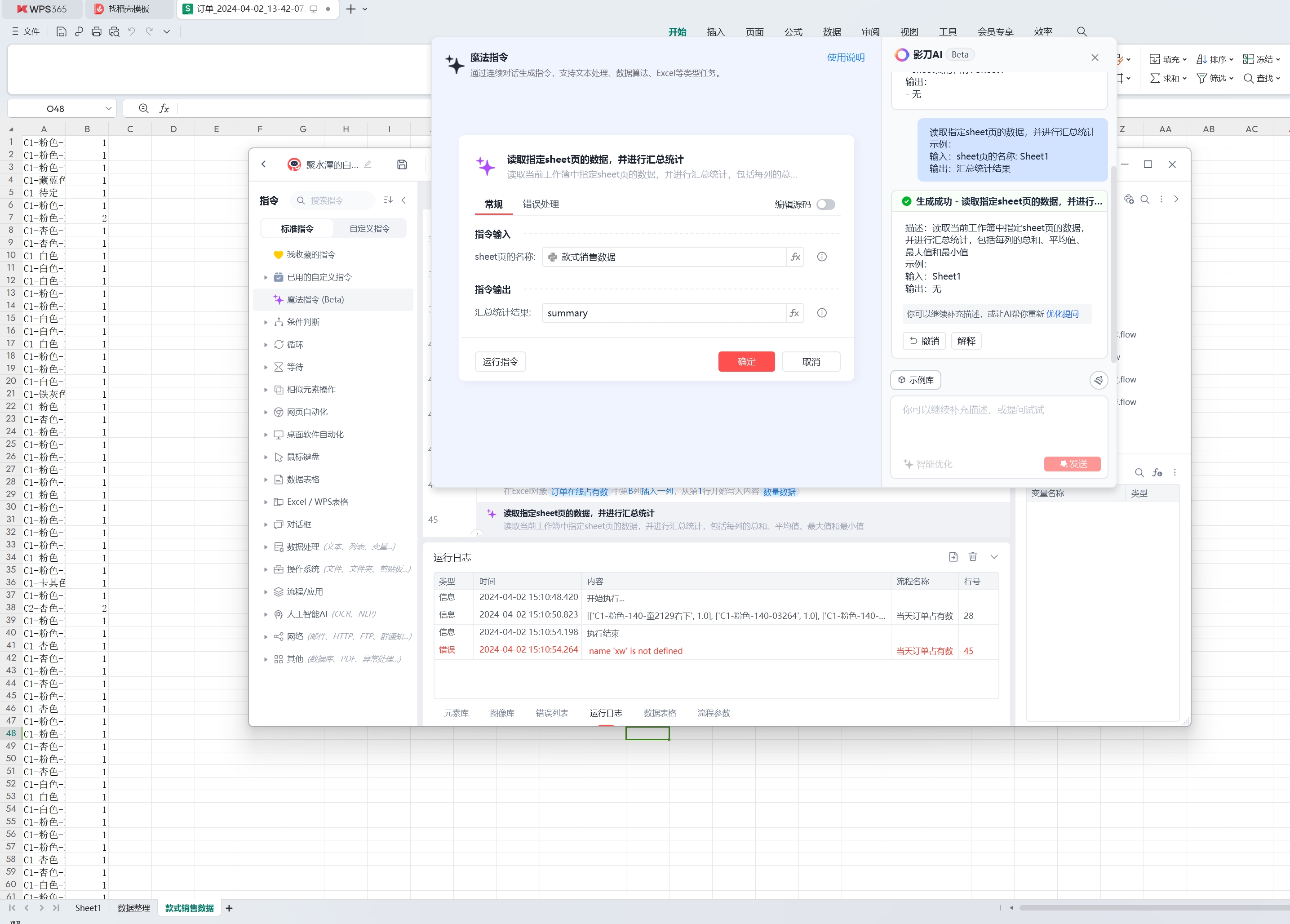Open the 错误处理 tab

(x=541, y=204)
